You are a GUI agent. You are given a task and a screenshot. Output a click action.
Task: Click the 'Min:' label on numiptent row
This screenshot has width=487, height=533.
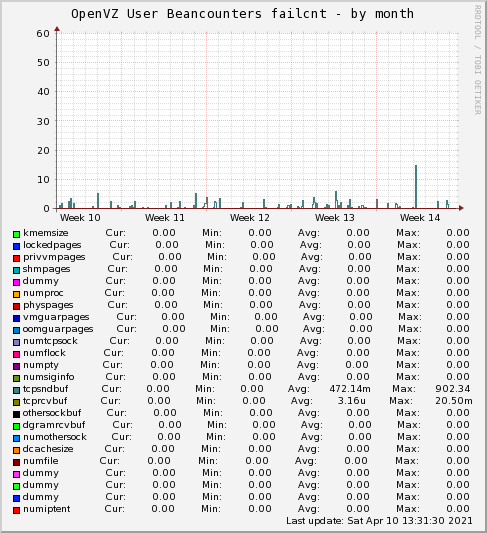coord(211,509)
